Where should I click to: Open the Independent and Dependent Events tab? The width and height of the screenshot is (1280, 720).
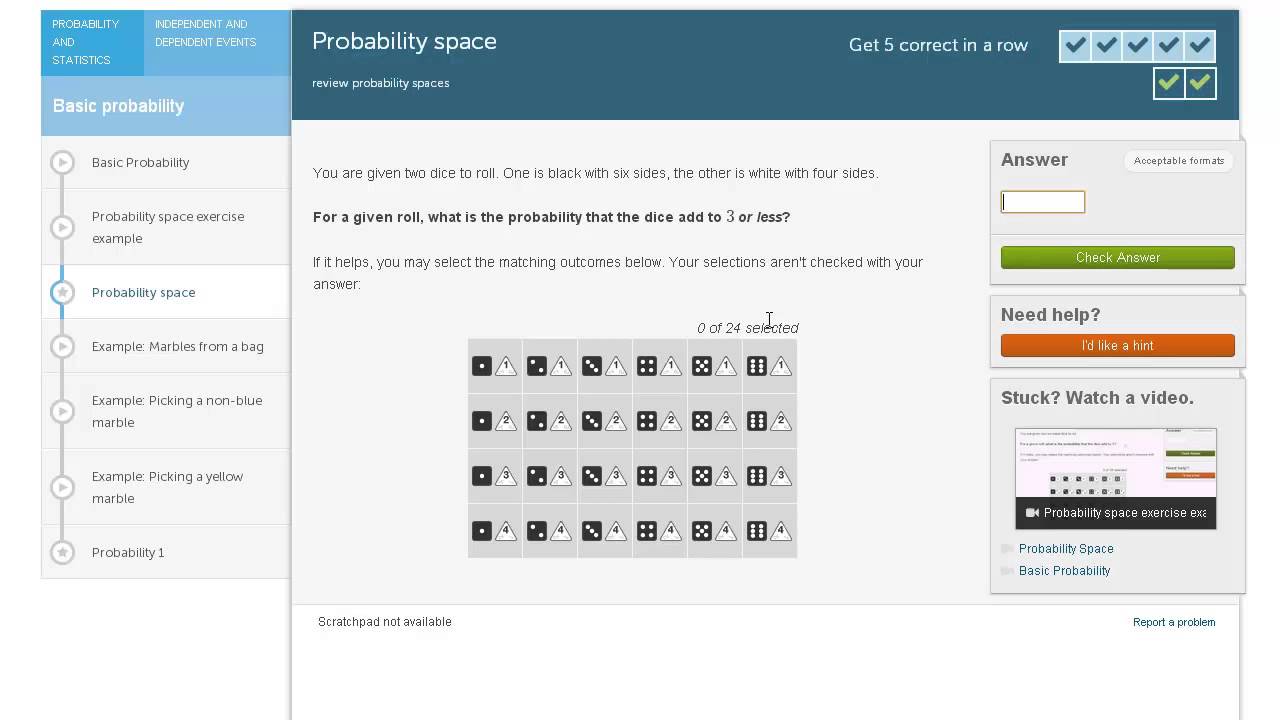click(x=206, y=33)
